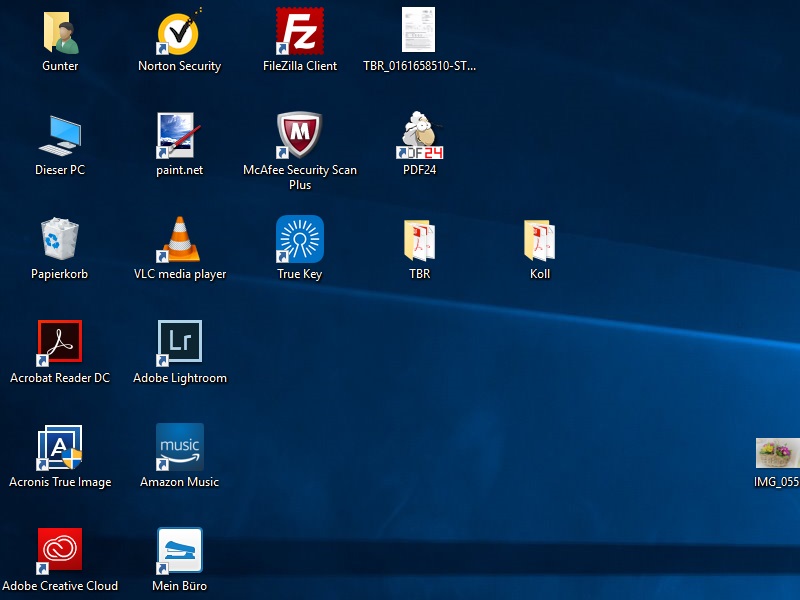Select the TBR_0161658510 document file icon

pyautogui.click(x=418, y=30)
